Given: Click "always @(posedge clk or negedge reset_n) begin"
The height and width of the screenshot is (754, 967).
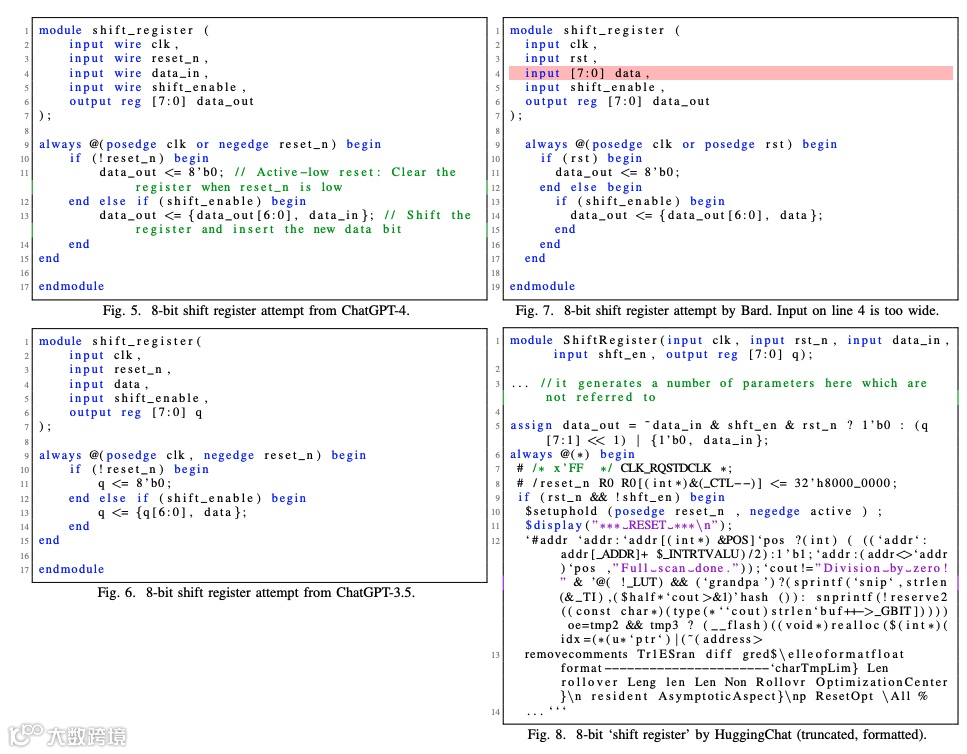Looking at the screenshot, I should click(210, 144).
